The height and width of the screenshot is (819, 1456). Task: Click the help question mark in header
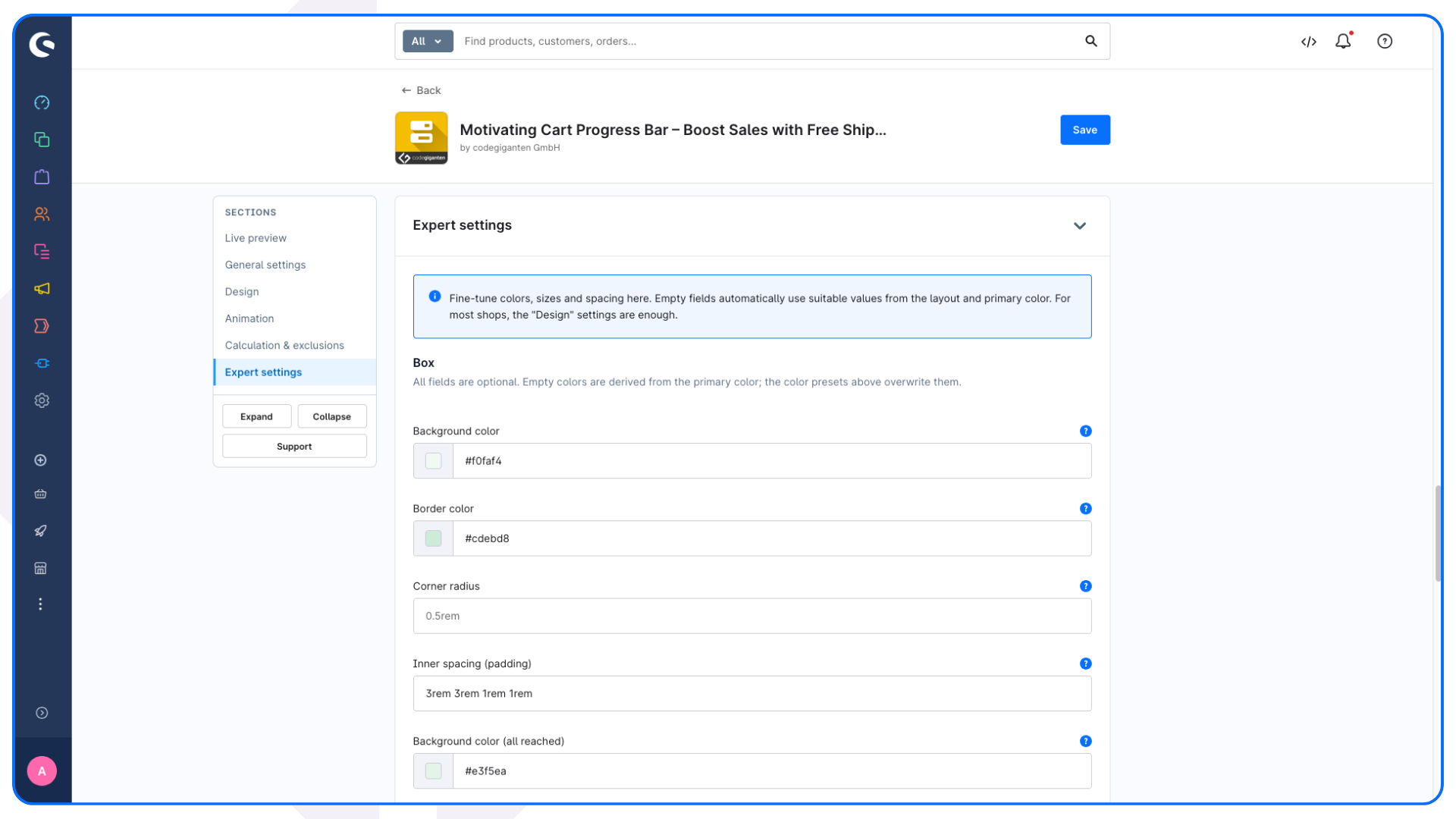click(x=1385, y=41)
